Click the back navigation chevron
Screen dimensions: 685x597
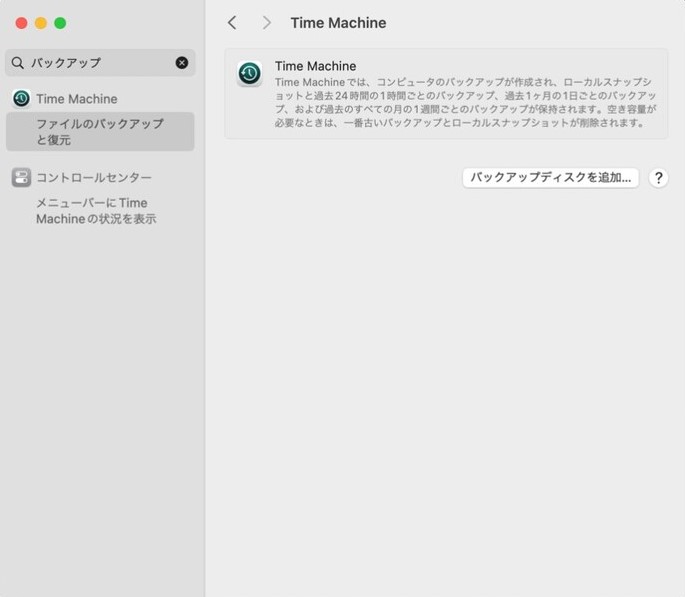click(x=232, y=23)
